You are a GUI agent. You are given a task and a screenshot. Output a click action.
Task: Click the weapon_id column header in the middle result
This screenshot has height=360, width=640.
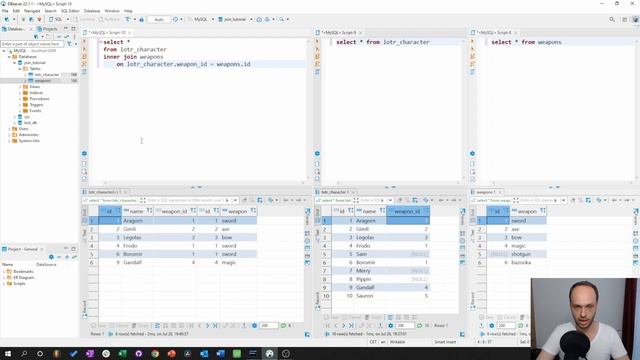pyautogui.click(x=408, y=211)
